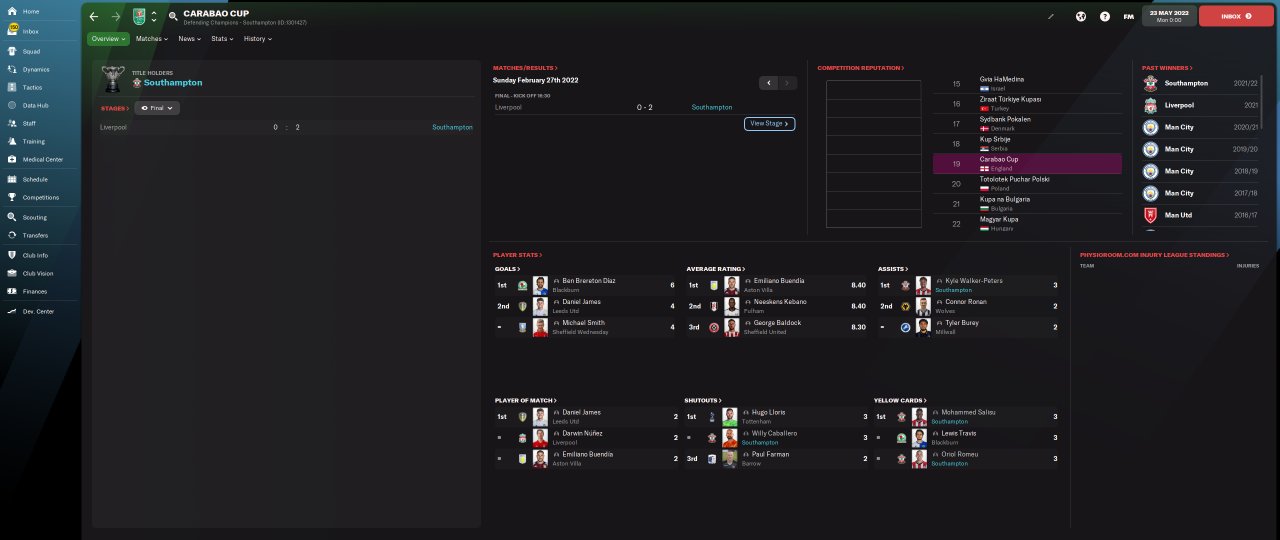Open the Stages section link
This screenshot has width=1280, height=540.
(x=115, y=107)
